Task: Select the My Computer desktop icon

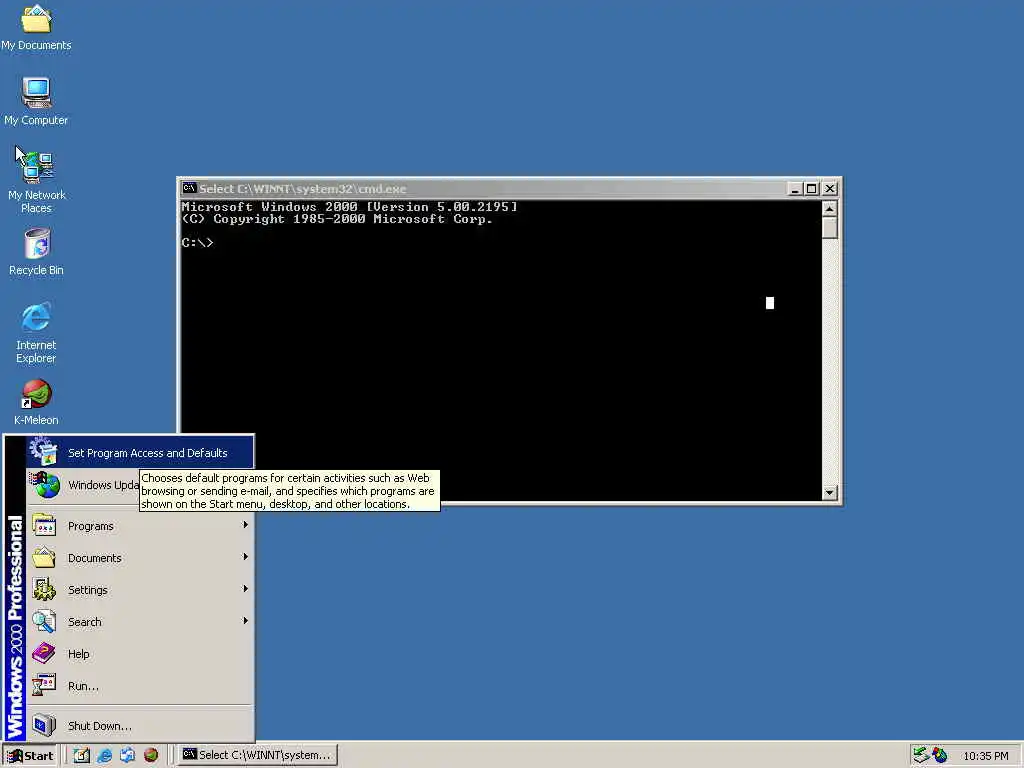Action: coord(36,101)
